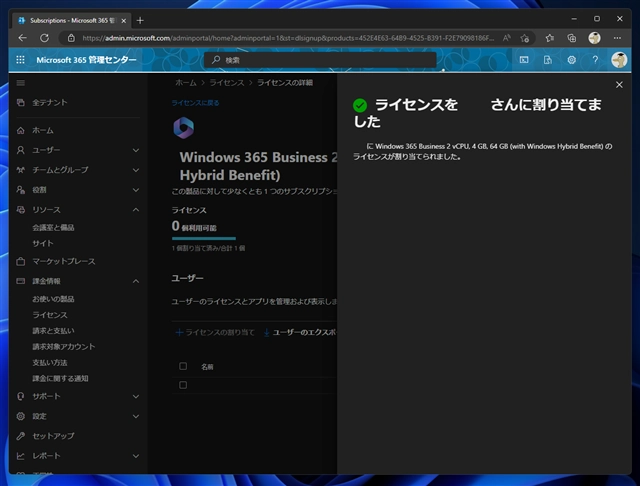The image size is (640, 486).
Task: Open セットアップ in the sidebar
Action: tap(53, 436)
